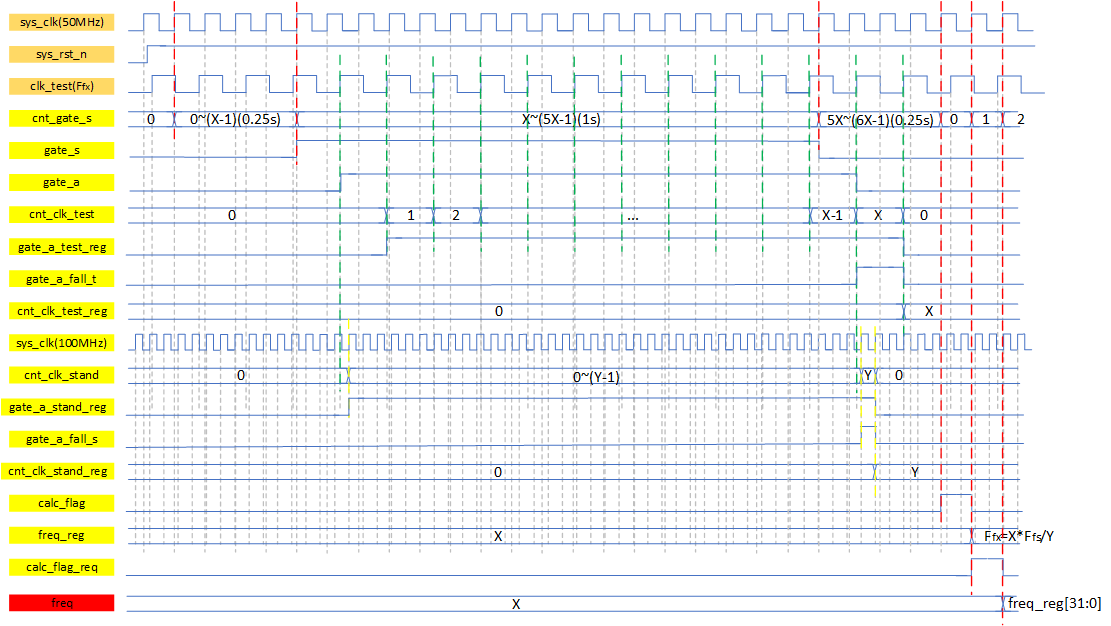Screen dimensions: 1111x626
Task: Click the value 1 in cnt_clk_test row
Action: click(x=410, y=215)
